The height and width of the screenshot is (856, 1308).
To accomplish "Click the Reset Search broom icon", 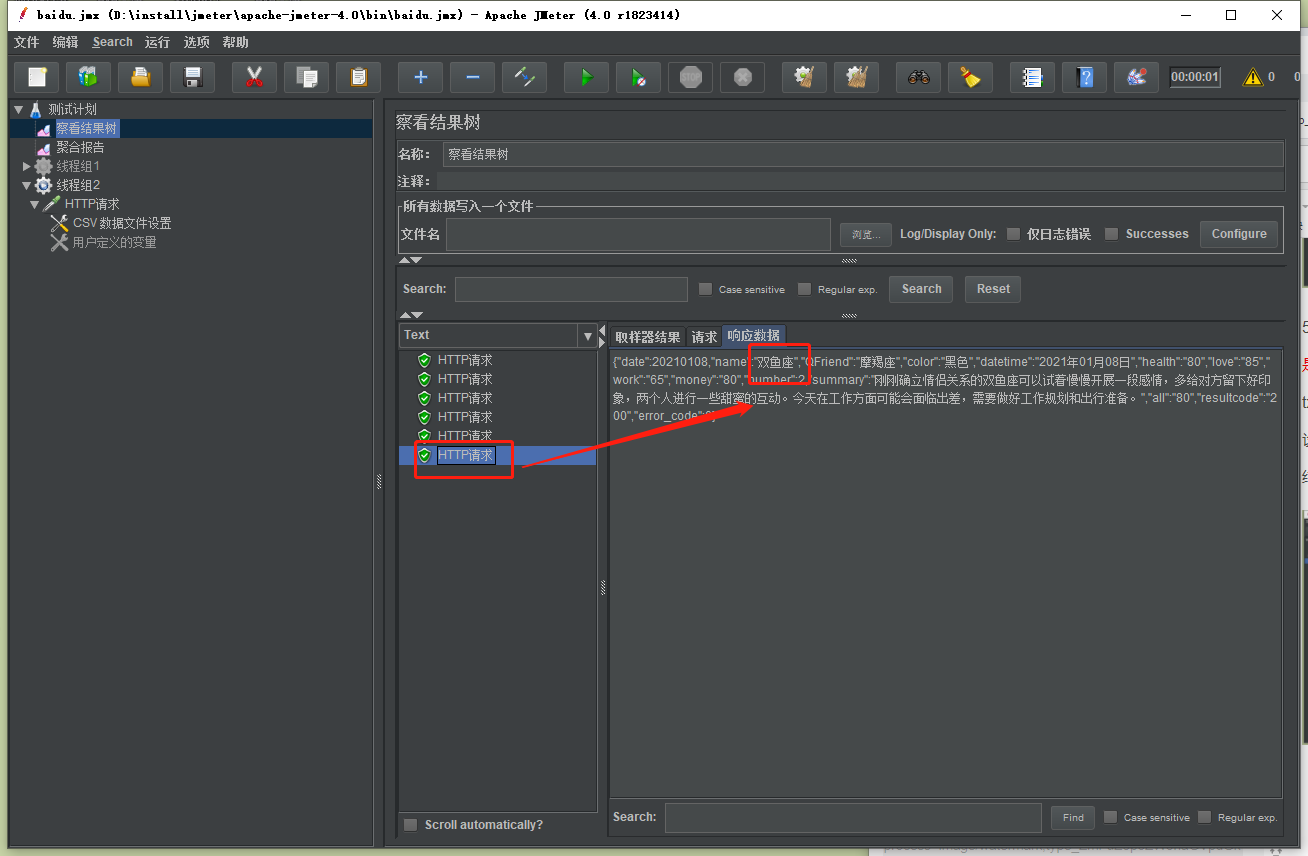I will [x=971, y=77].
